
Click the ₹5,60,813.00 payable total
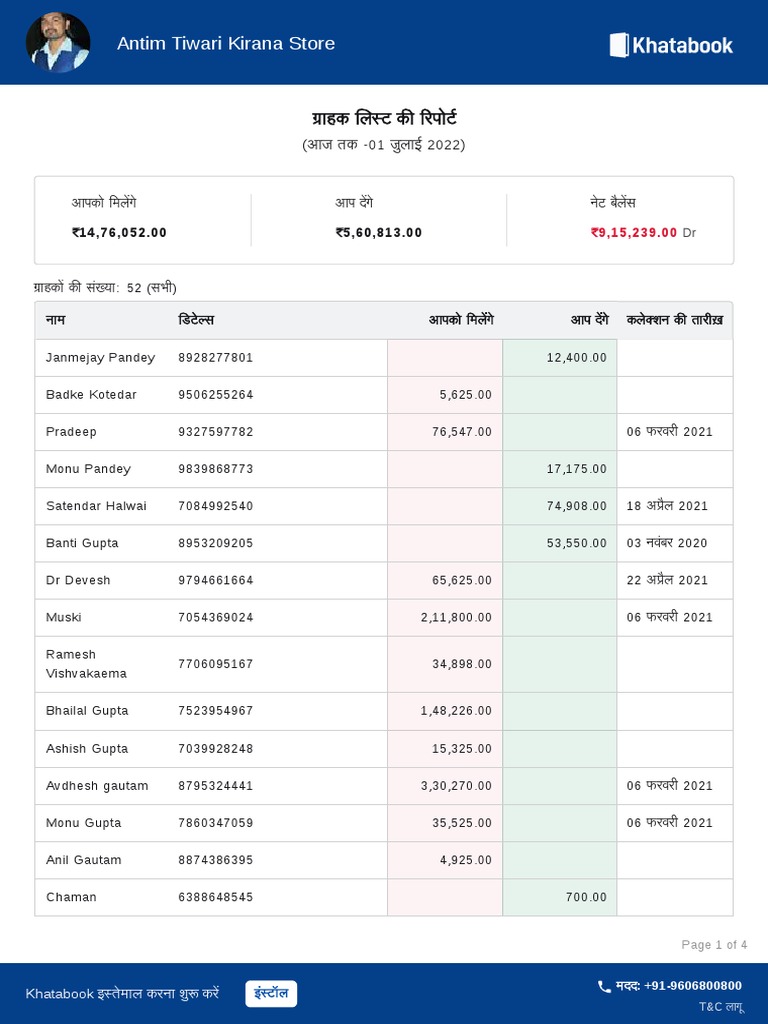[379, 232]
